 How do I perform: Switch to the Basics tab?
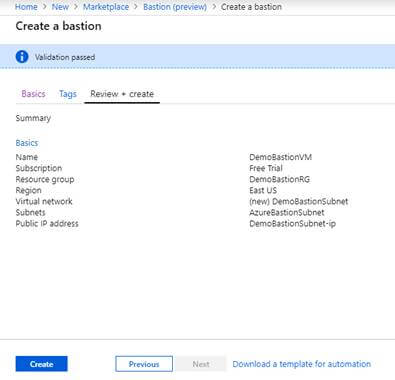[x=33, y=94]
